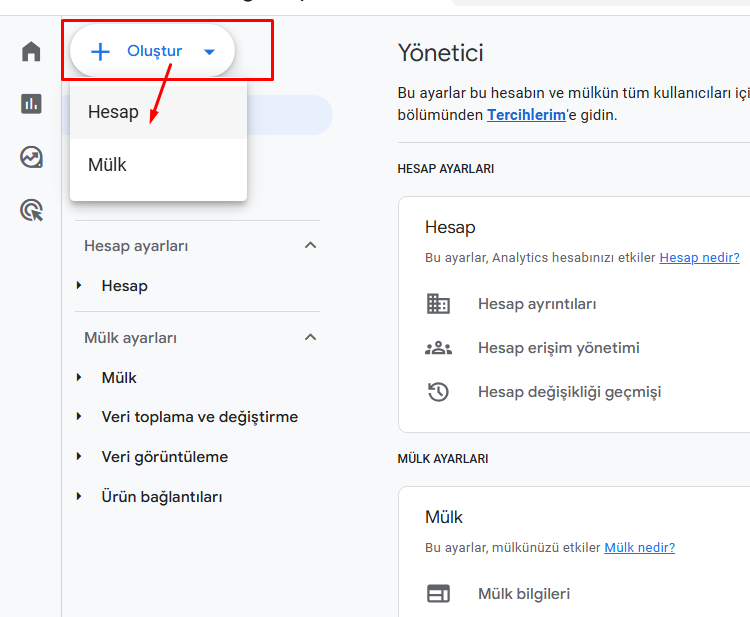This screenshot has width=750, height=617.
Task: Open the Hesap nedir? help link
Action: 699,258
